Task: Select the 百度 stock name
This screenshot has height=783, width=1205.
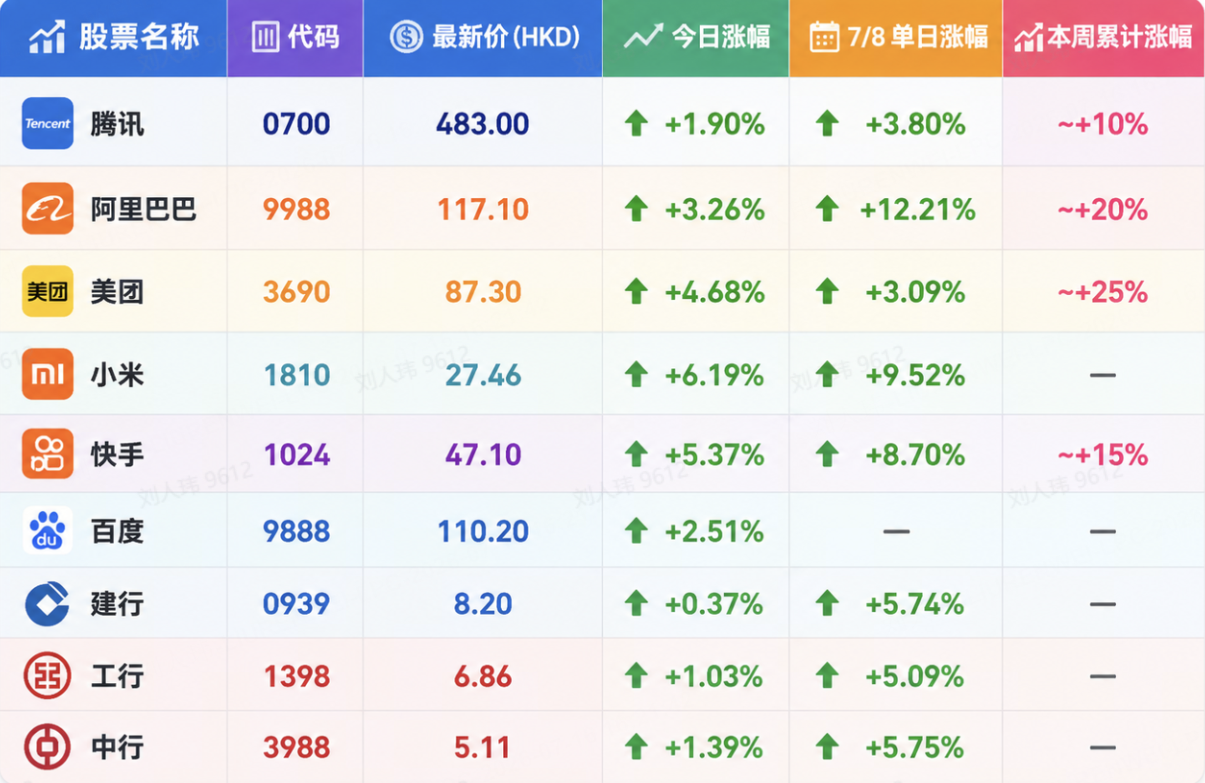Action: point(117,530)
